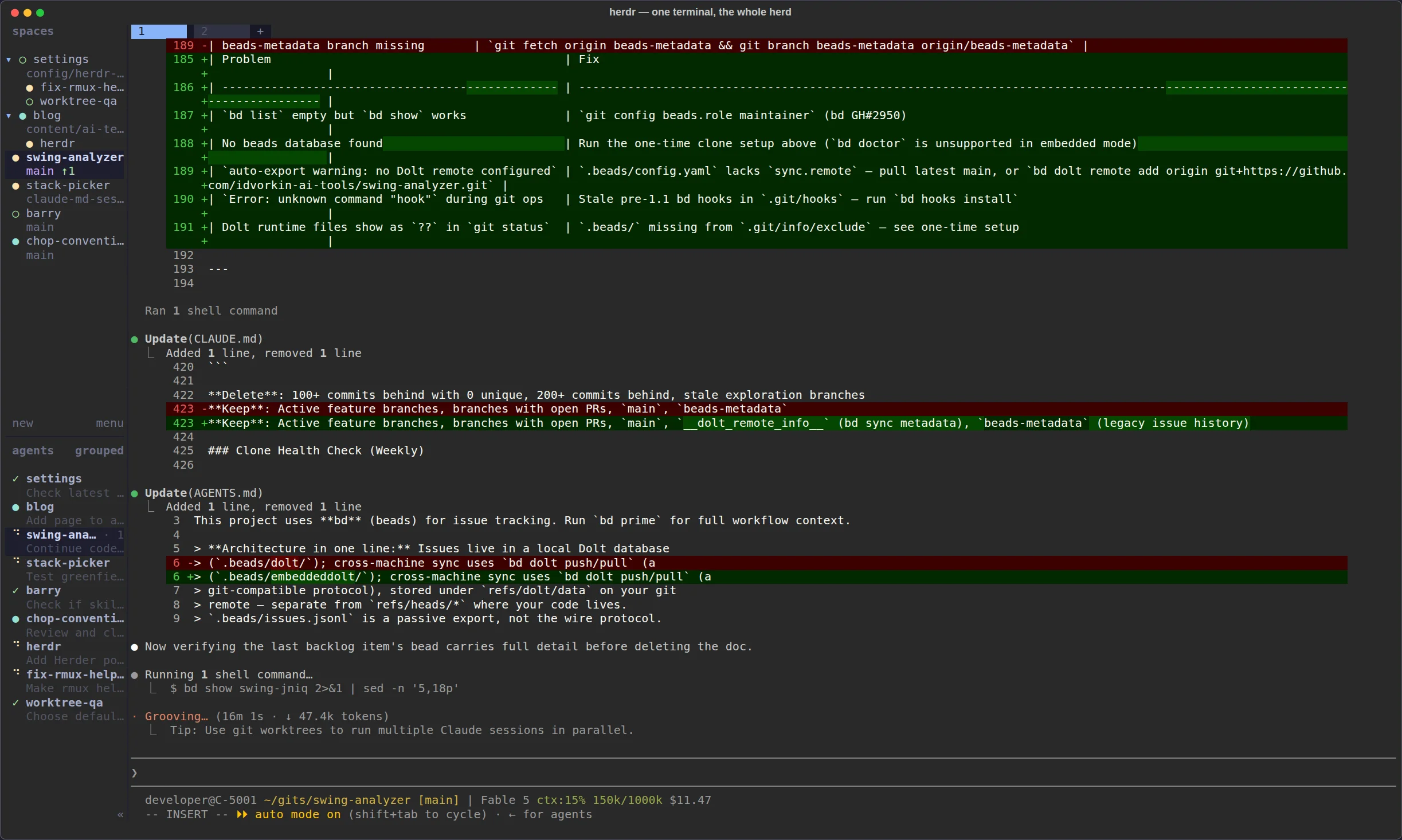The image size is (1402, 840).
Task: Select stack-picker agent in agents list
Action: 68,563
